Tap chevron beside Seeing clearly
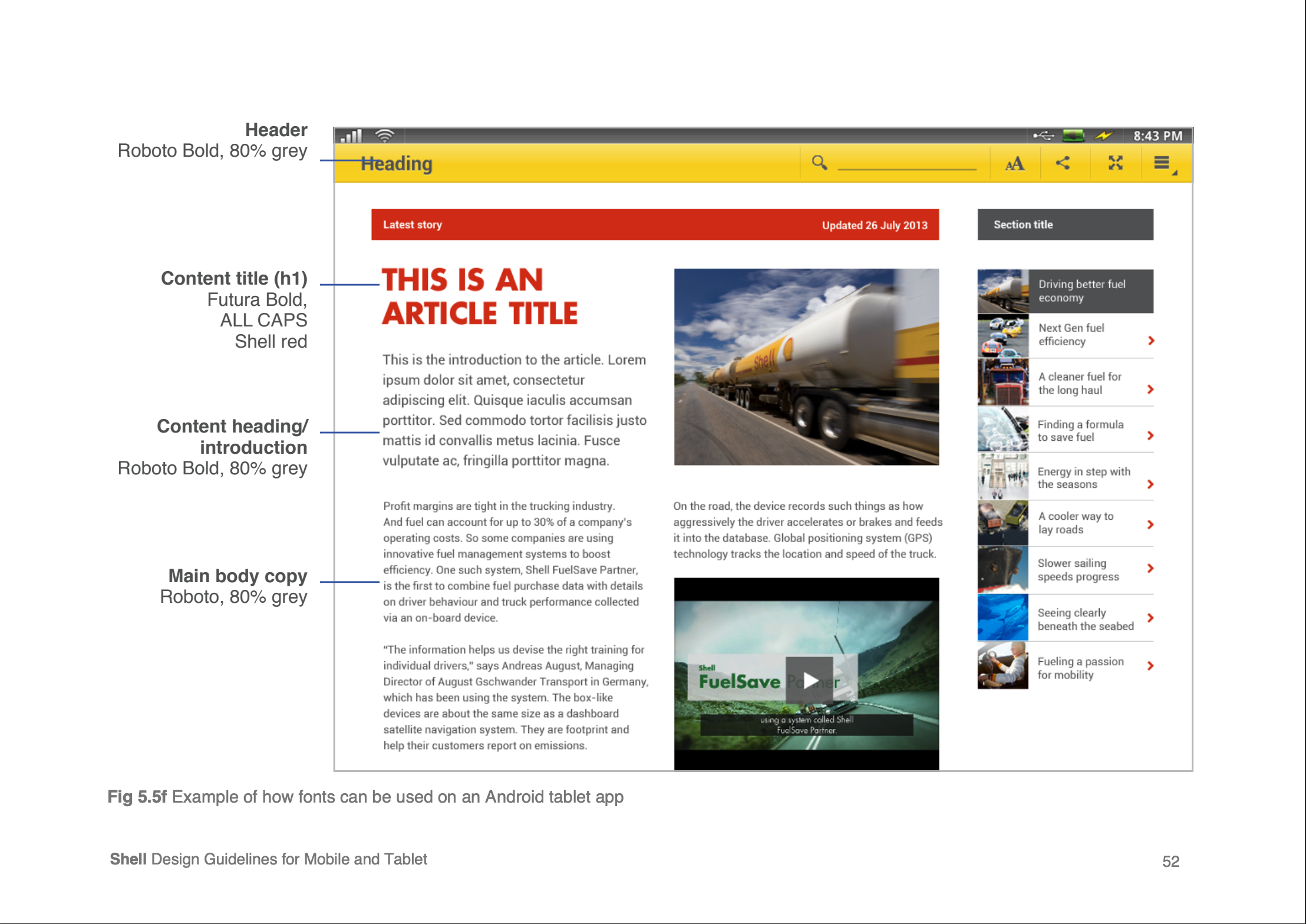 [x=1150, y=618]
